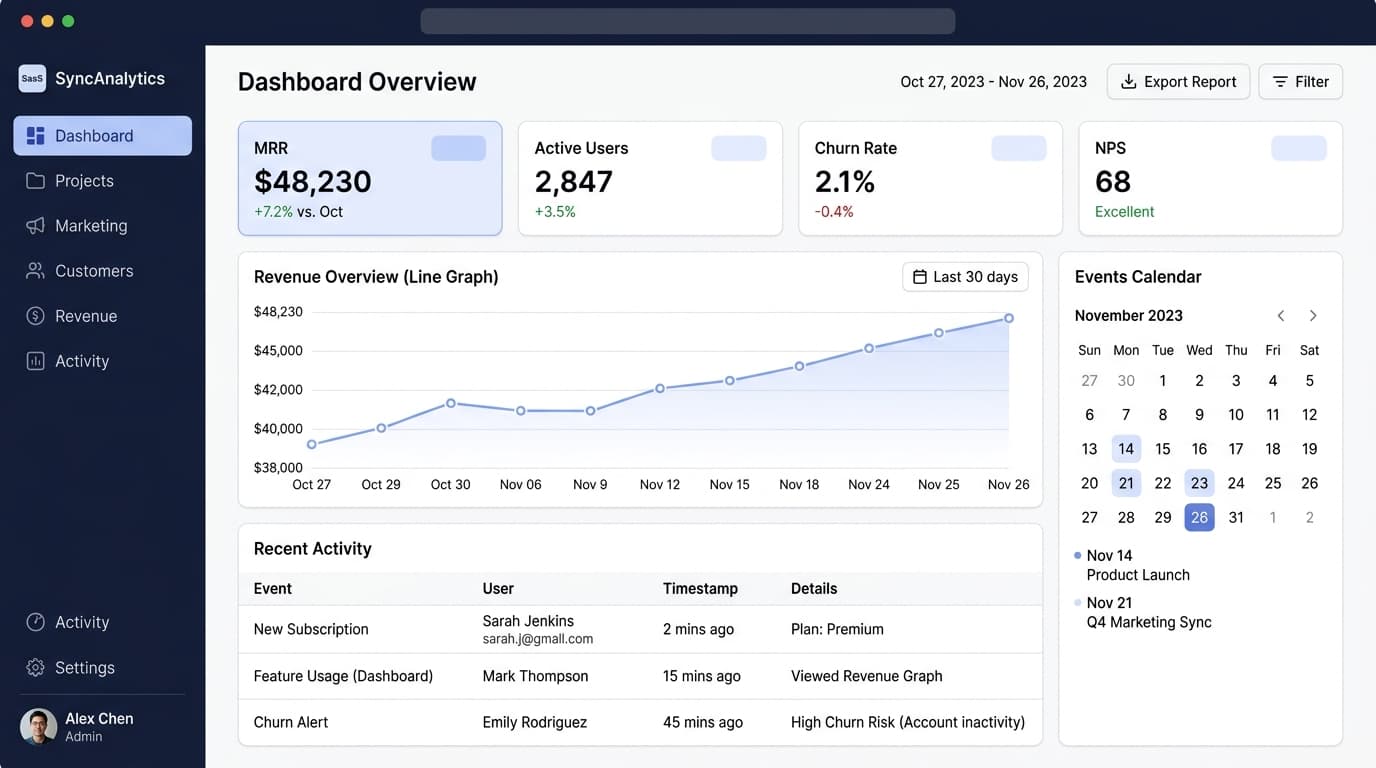Select highlighted date 23 in the calendar
This screenshot has height=768, width=1376.
pos(1199,483)
